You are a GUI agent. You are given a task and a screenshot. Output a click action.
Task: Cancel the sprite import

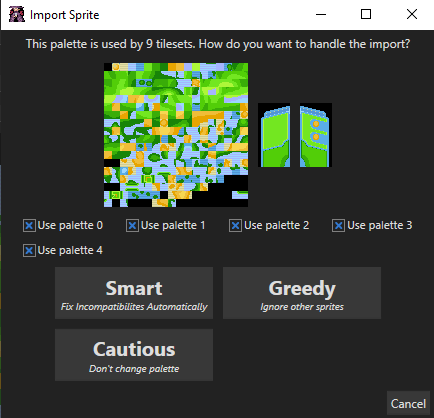[408, 404]
